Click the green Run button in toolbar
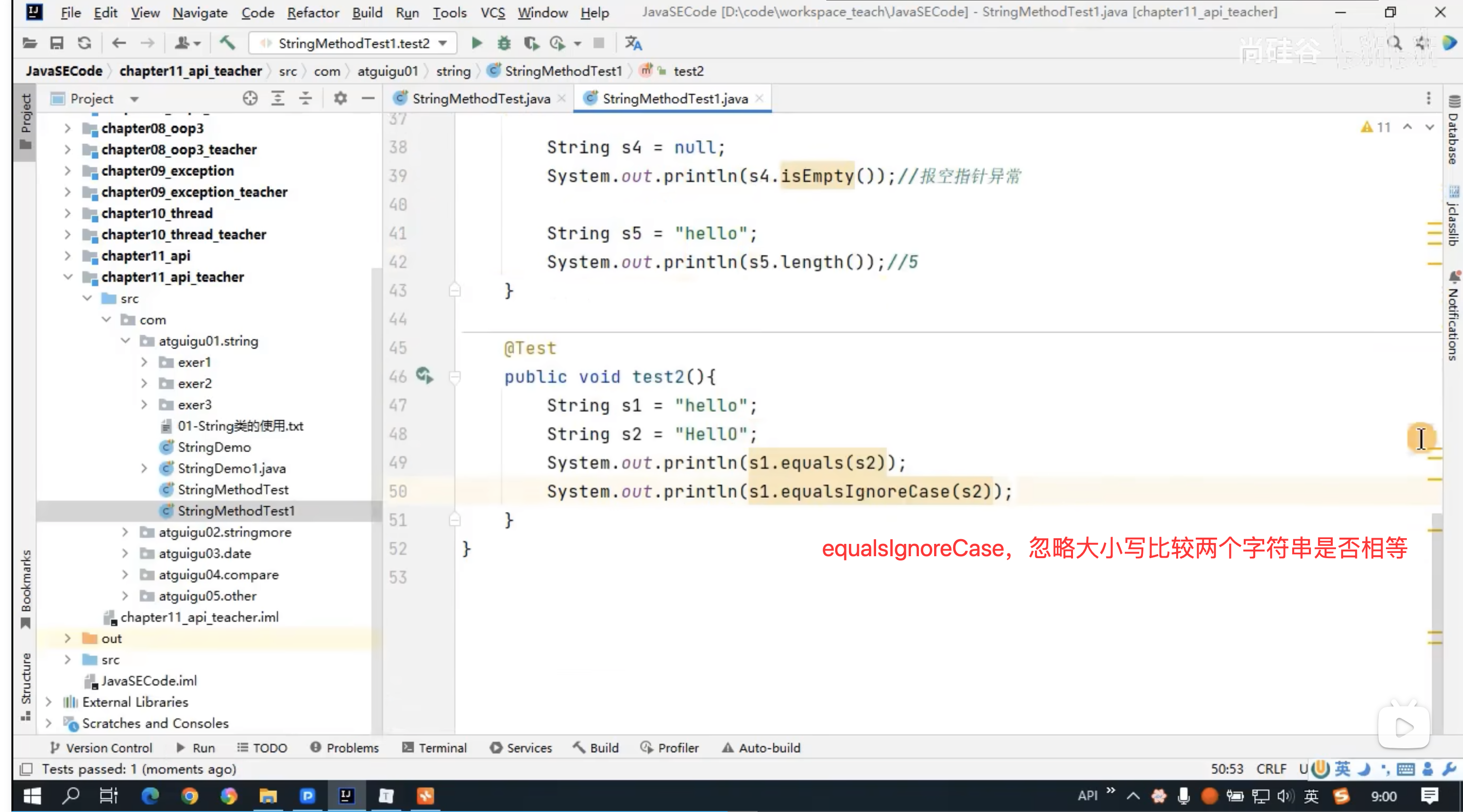This screenshot has height=812, width=1463. click(477, 43)
